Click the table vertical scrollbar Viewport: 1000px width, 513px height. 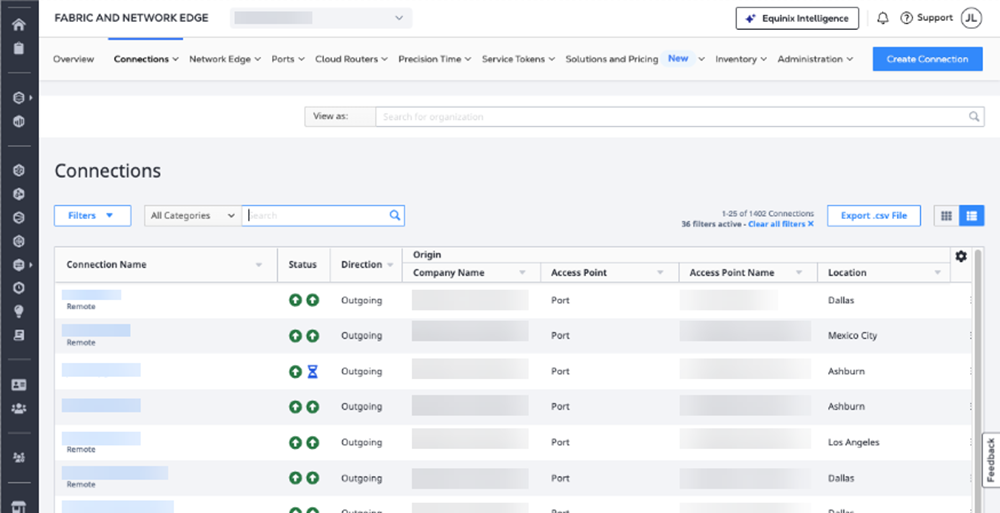tap(978, 381)
